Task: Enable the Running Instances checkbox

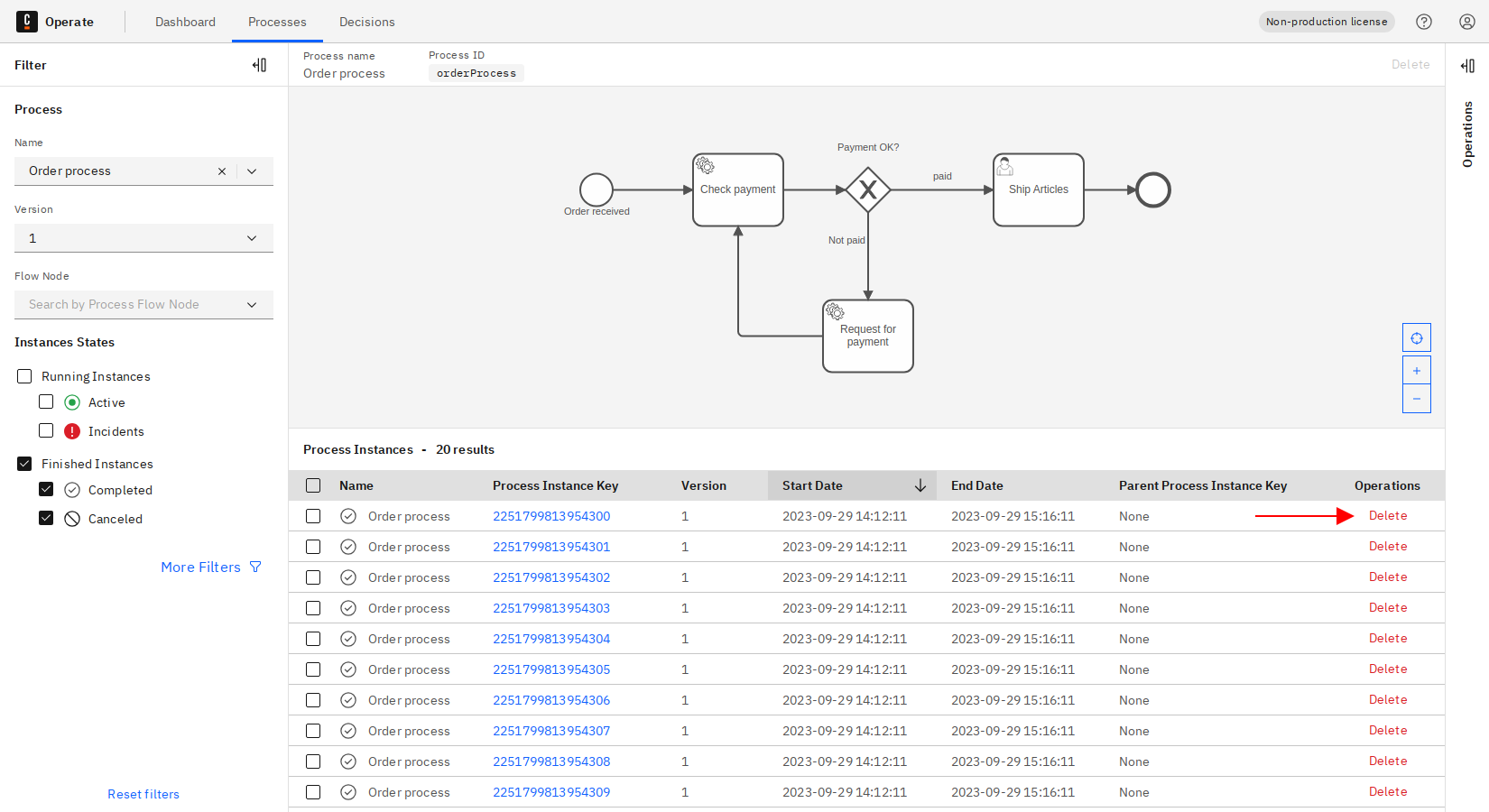Action: [24, 376]
